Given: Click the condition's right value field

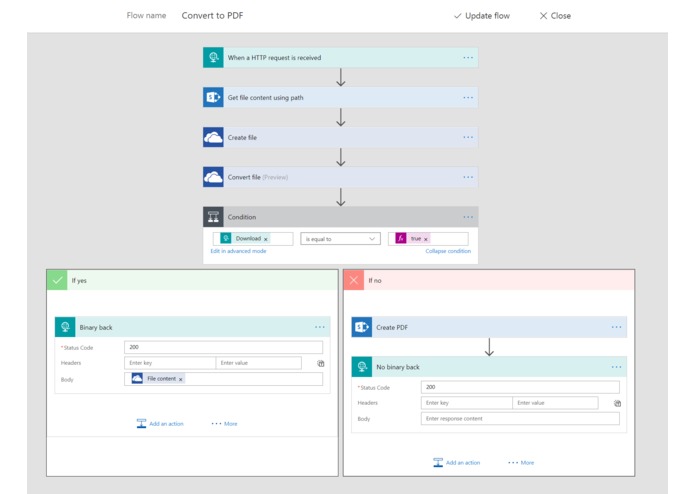Looking at the screenshot, I should click(x=428, y=239).
